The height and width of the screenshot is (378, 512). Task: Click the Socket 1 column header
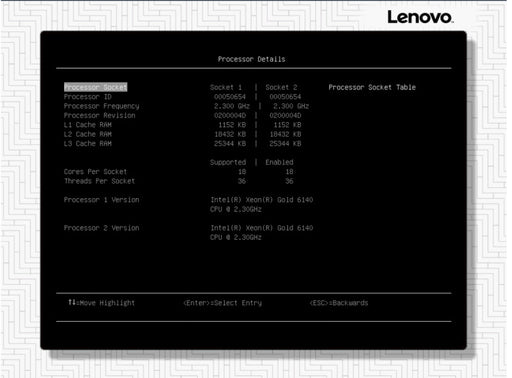click(x=226, y=87)
